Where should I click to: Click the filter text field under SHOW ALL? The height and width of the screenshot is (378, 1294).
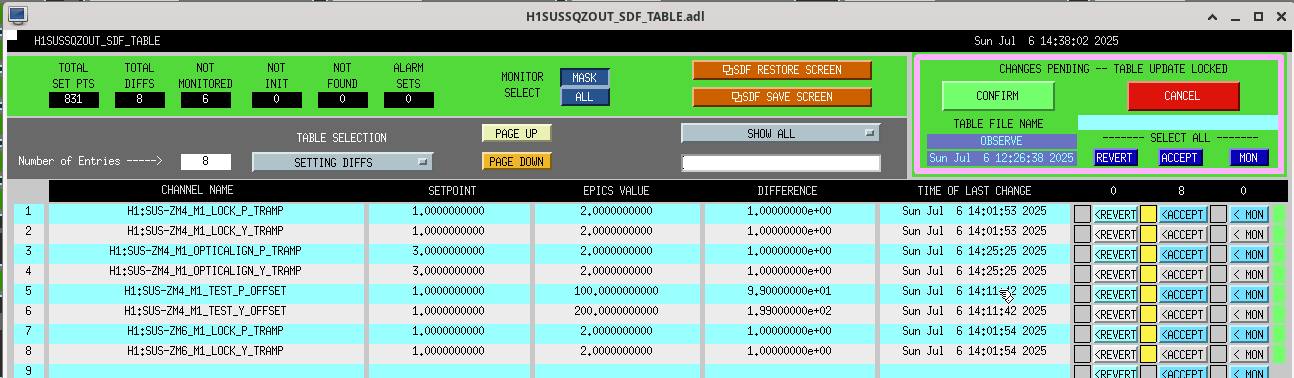(x=780, y=163)
